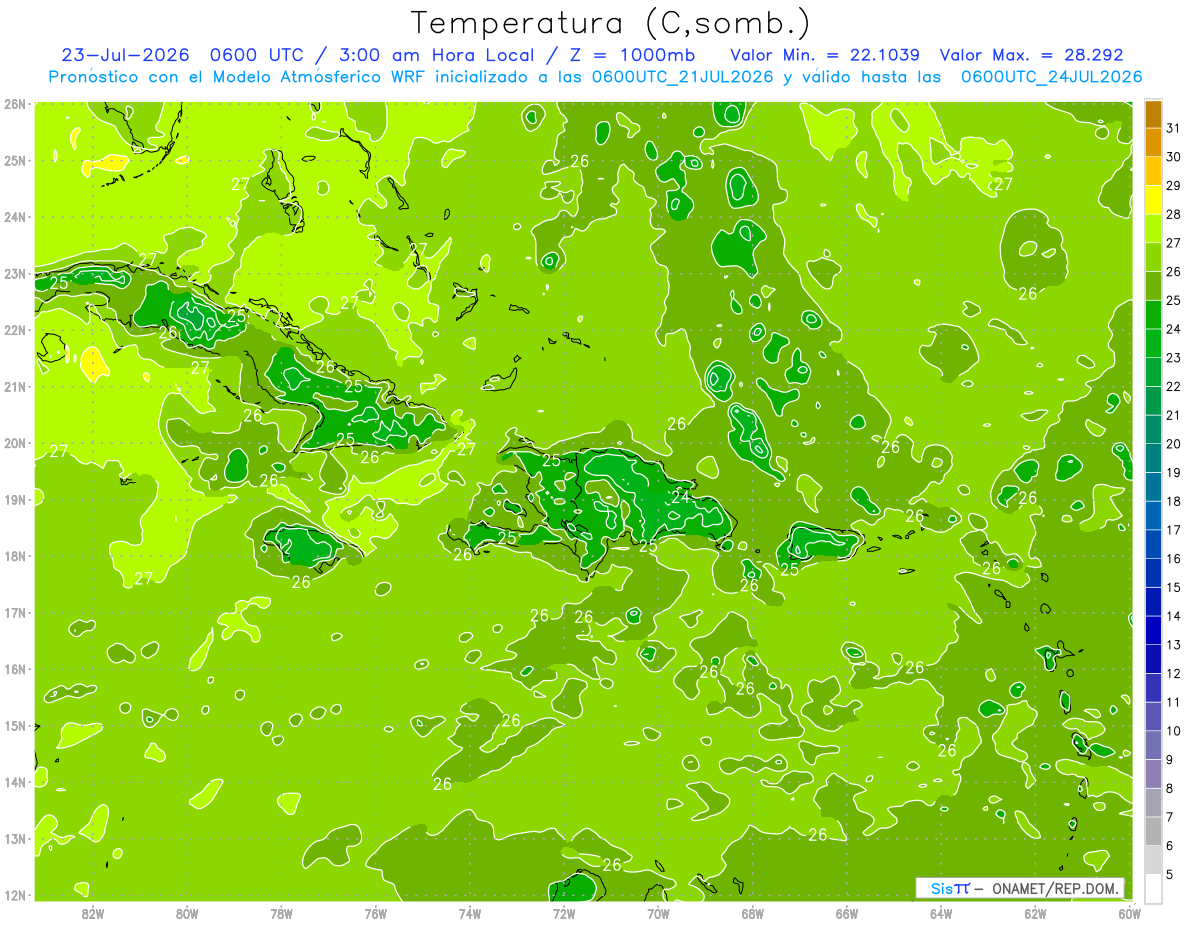Select the date text "23-Jul-2026"

coord(124,55)
